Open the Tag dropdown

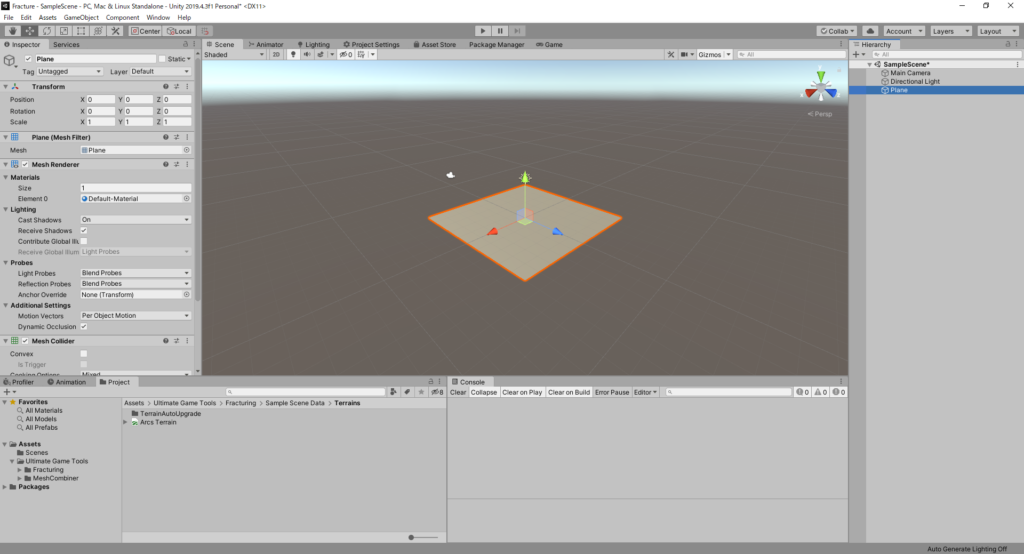[x=69, y=71]
